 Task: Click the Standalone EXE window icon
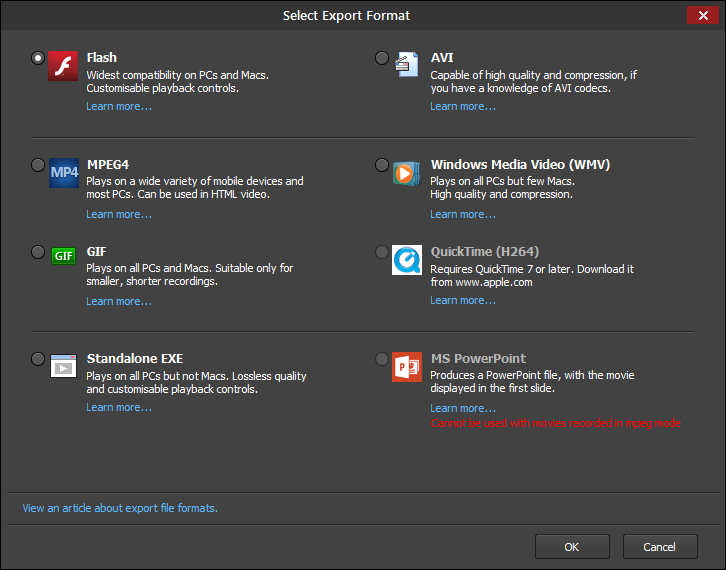(x=63, y=365)
